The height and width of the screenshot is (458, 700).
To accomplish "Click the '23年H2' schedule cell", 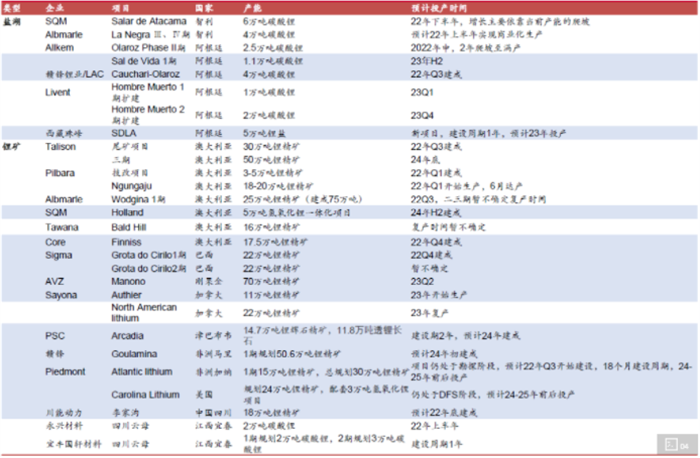I will (x=426, y=61).
